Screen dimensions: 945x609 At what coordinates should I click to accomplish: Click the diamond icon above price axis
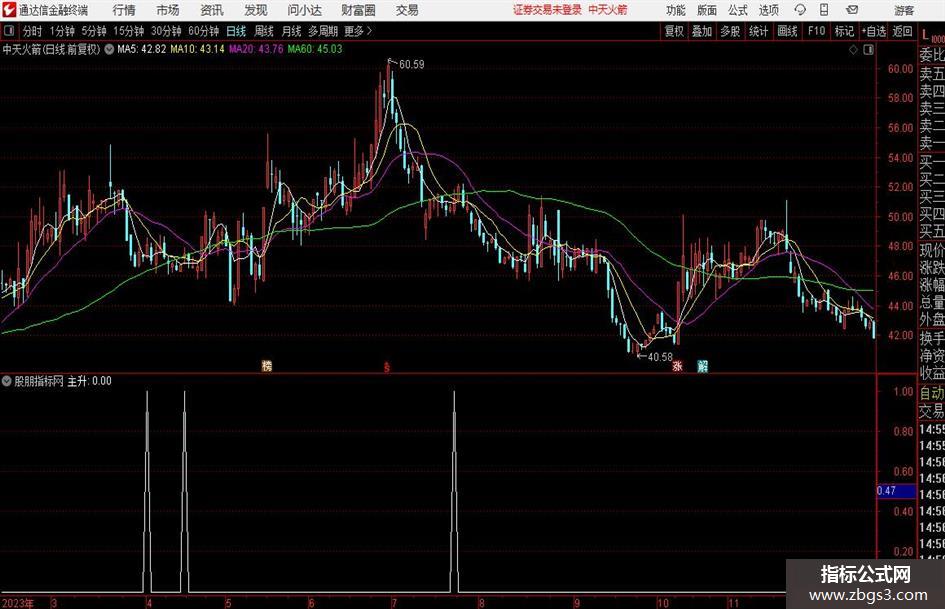pyautogui.click(x=853, y=50)
